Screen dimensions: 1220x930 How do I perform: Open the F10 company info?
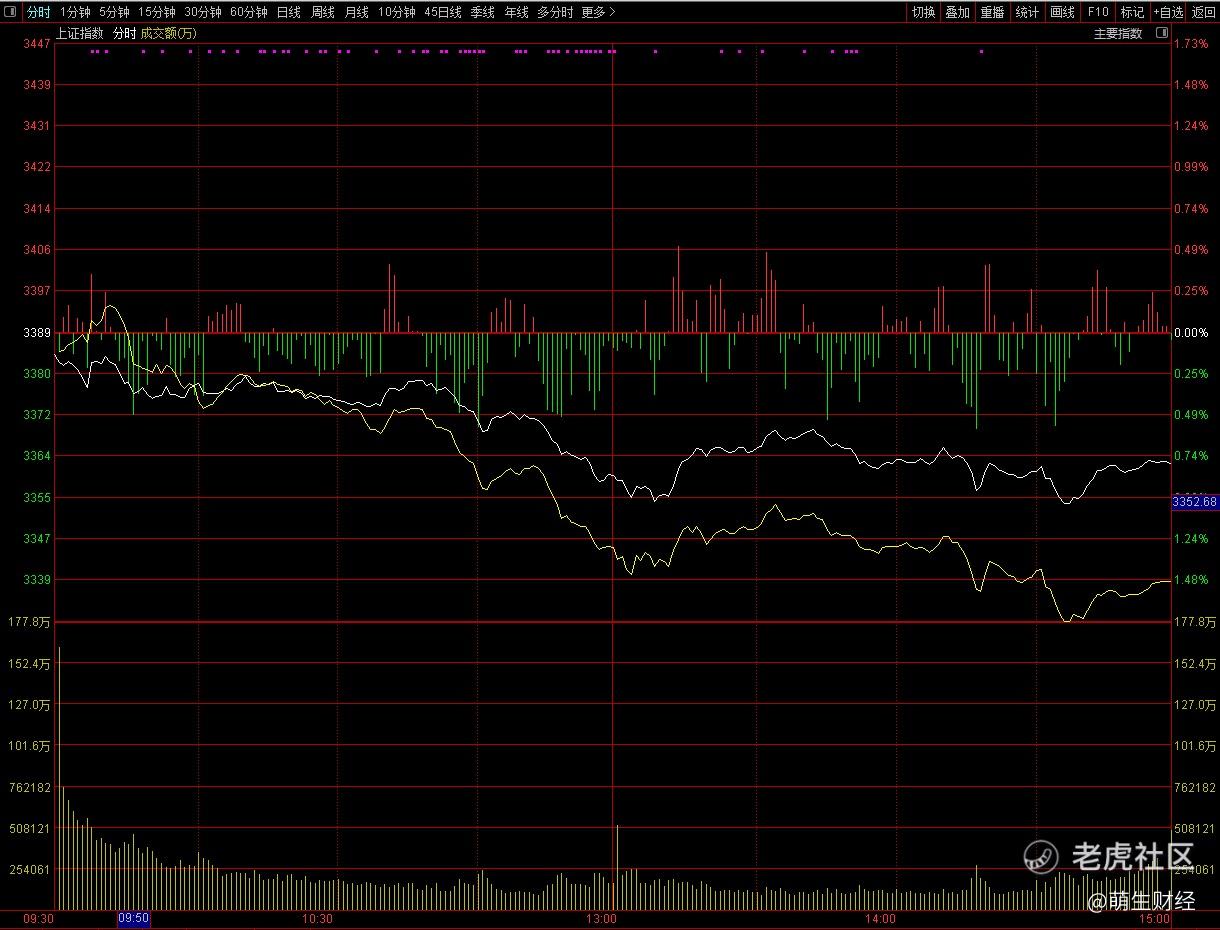(1098, 13)
